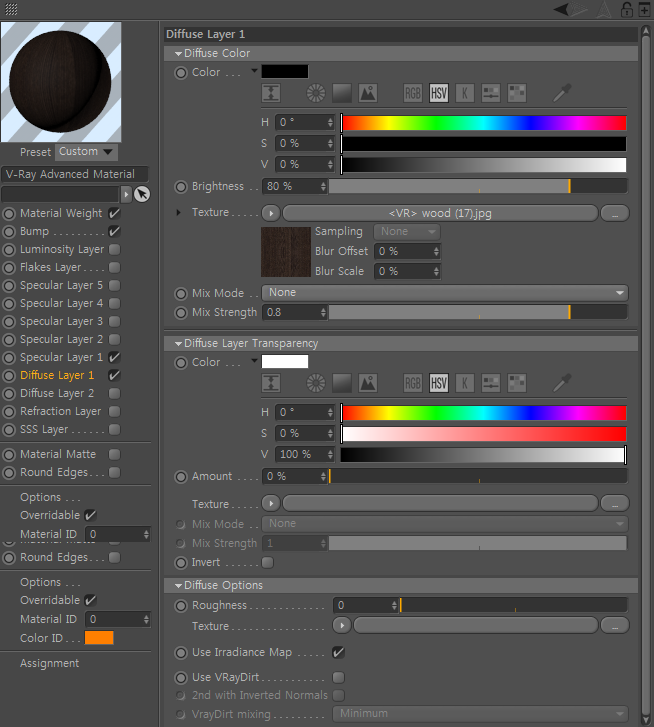
Task: Enable the Luminosity Layer checkbox
Action: [x=115, y=250]
